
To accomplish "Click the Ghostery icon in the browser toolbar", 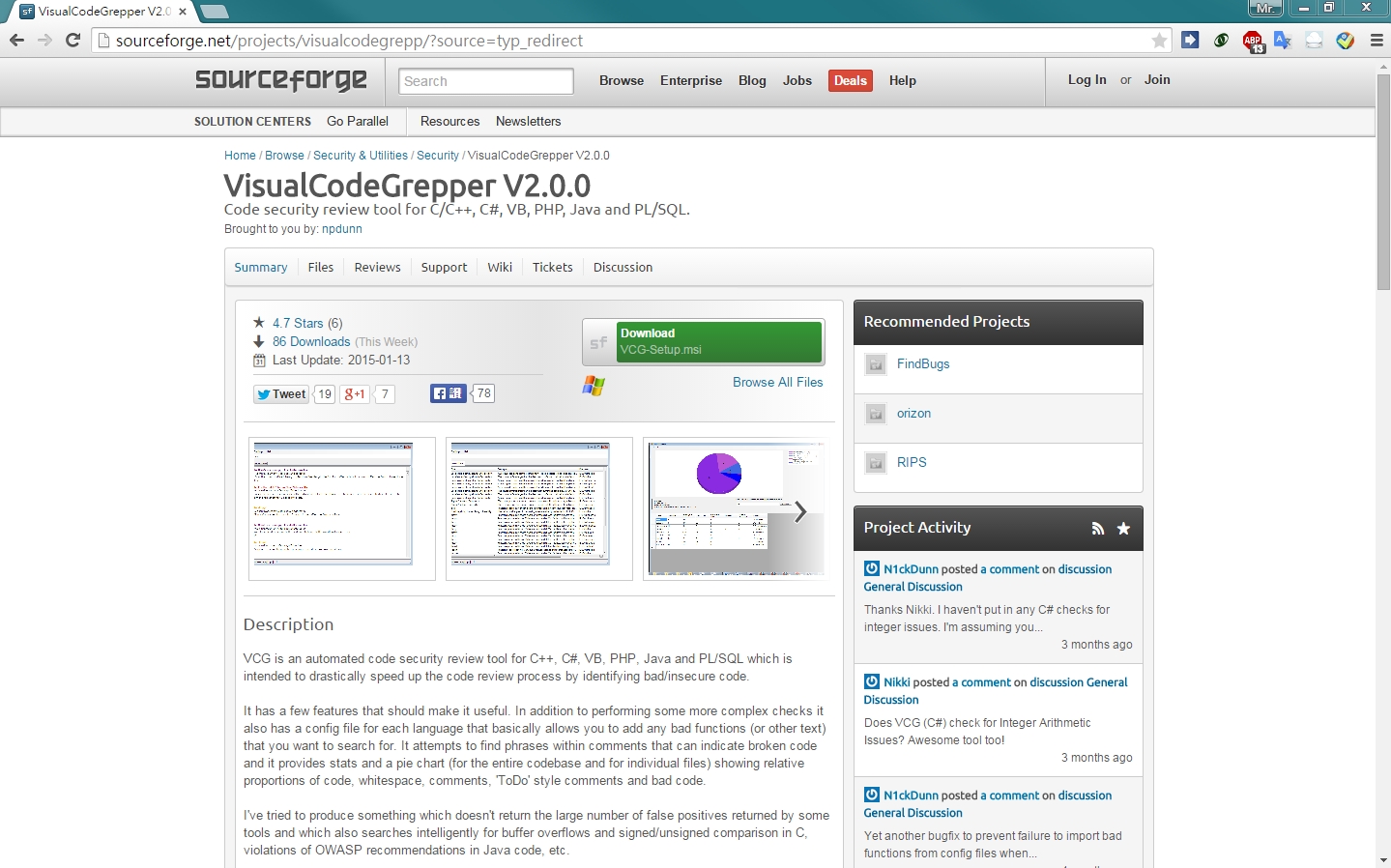I will [x=1220, y=41].
